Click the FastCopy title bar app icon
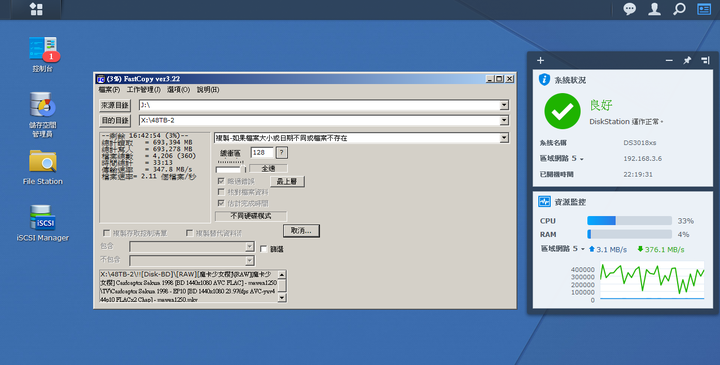720x365 pixels. point(101,79)
